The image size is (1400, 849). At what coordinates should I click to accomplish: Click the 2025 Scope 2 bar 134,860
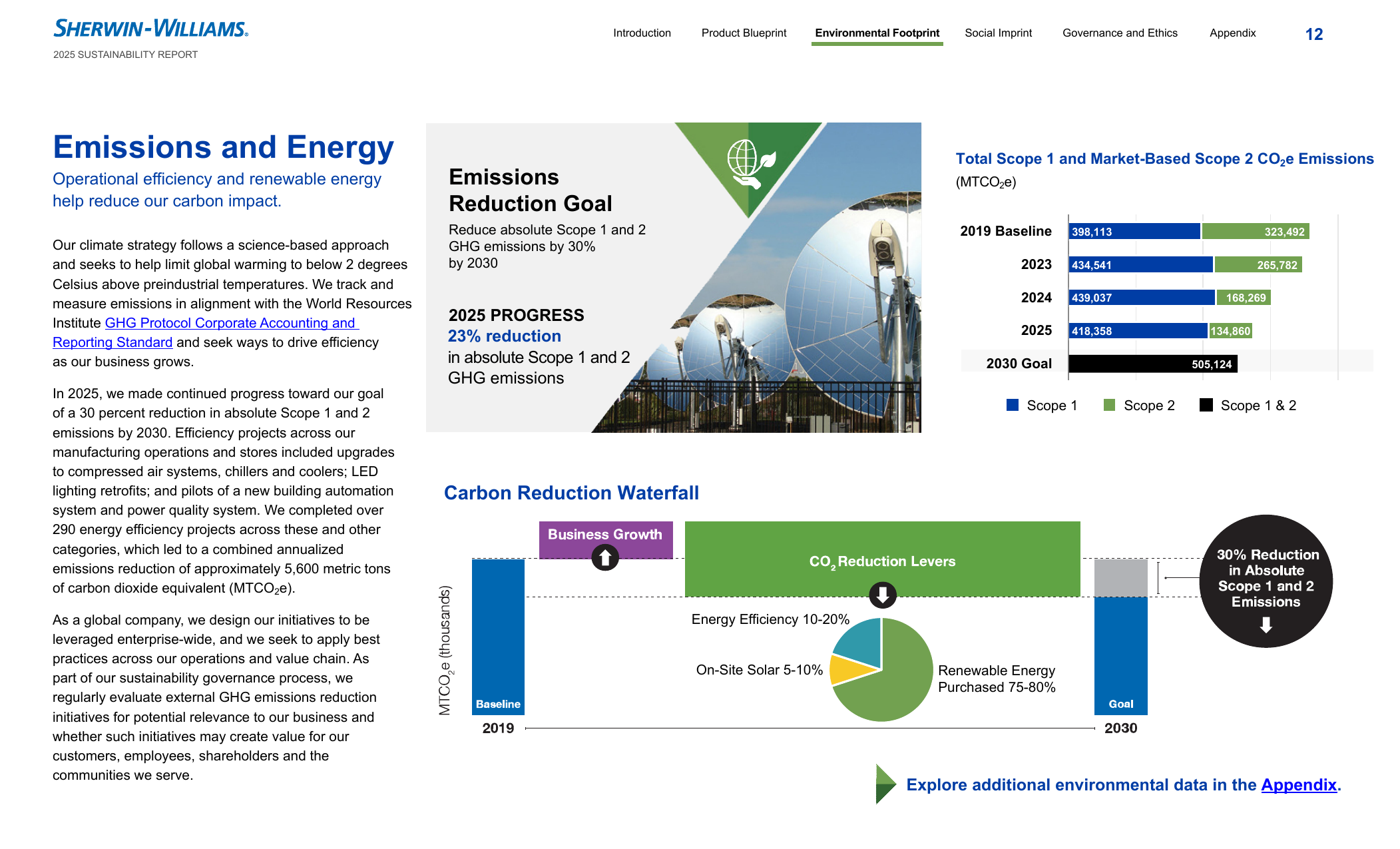(x=1231, y=331)
